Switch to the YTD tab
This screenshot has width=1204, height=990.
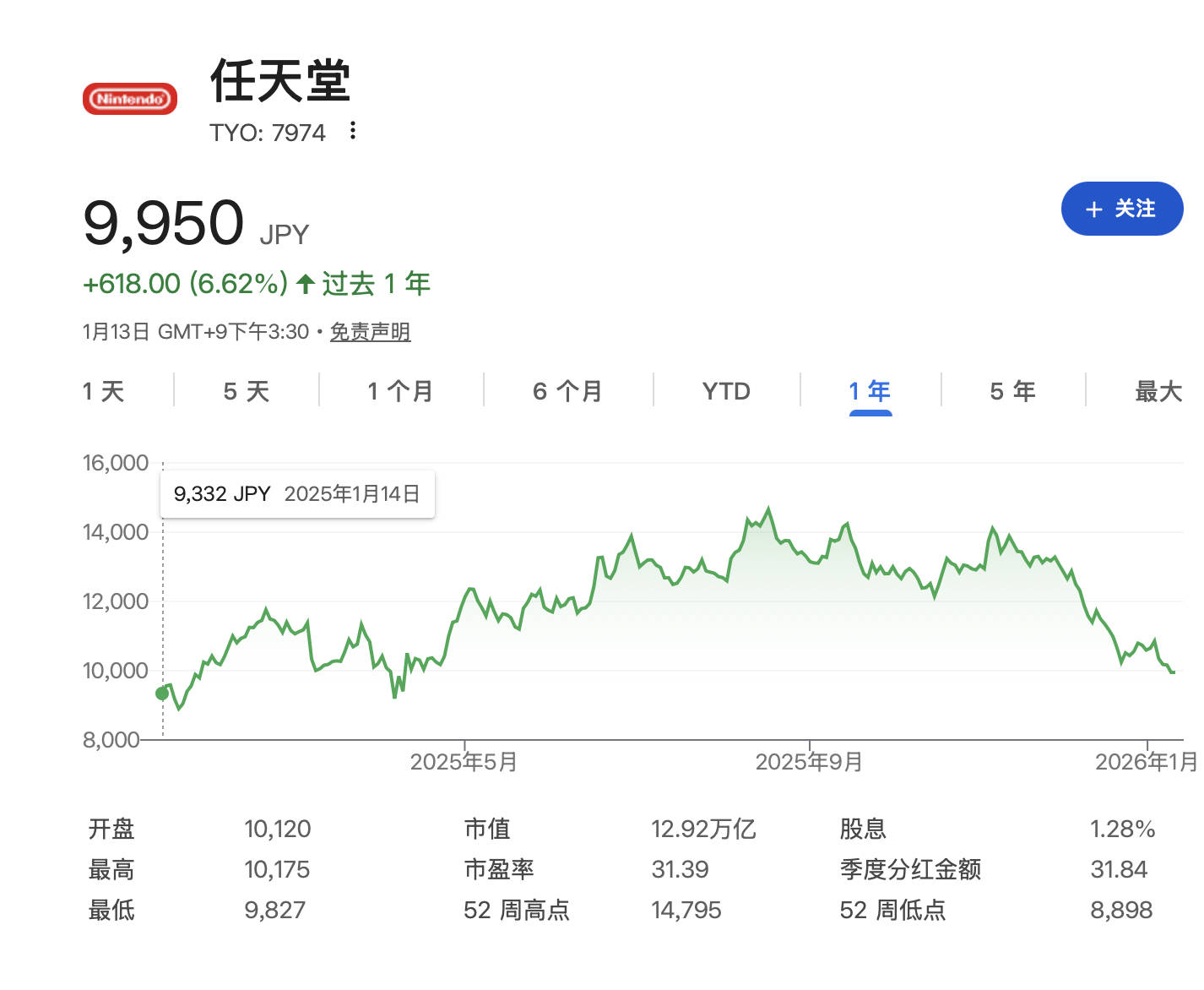(x=726, y=391)
